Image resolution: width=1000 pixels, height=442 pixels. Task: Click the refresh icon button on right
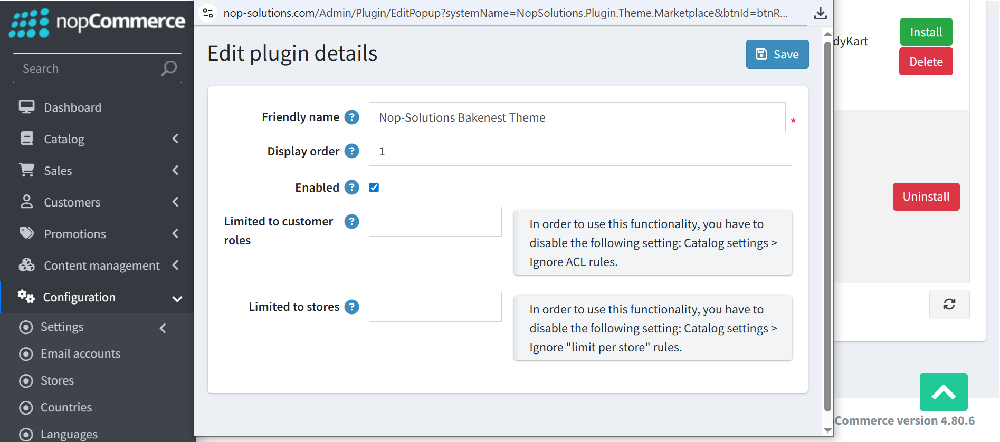tap(949, 305)
